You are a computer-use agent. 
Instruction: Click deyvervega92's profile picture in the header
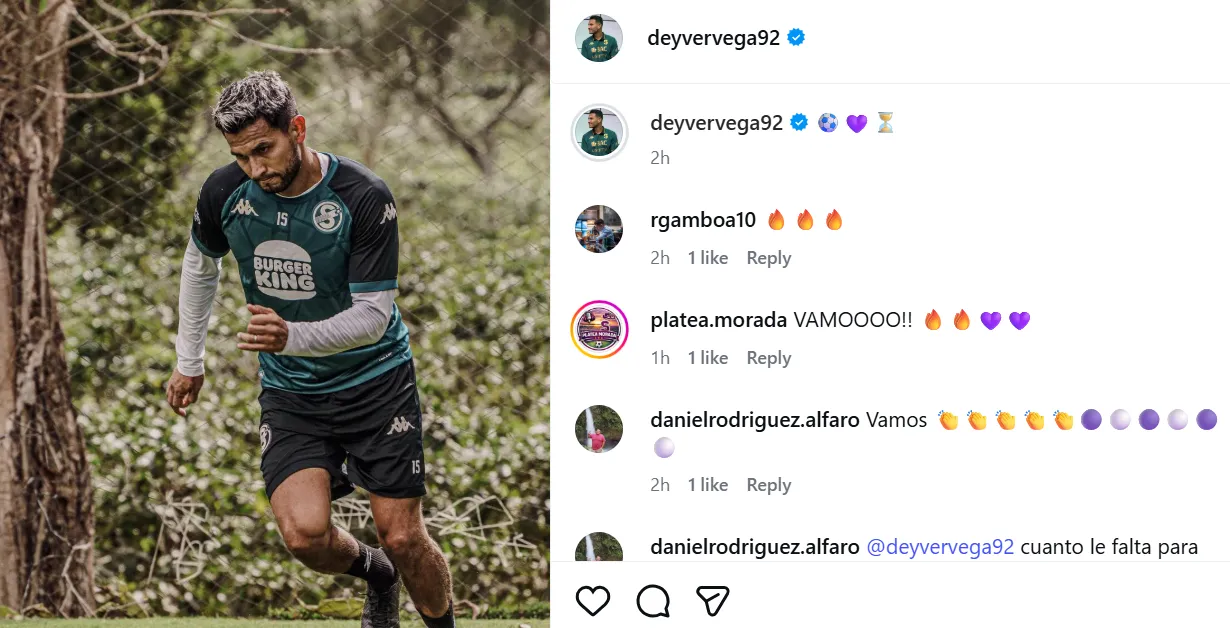tap(598, 37)
